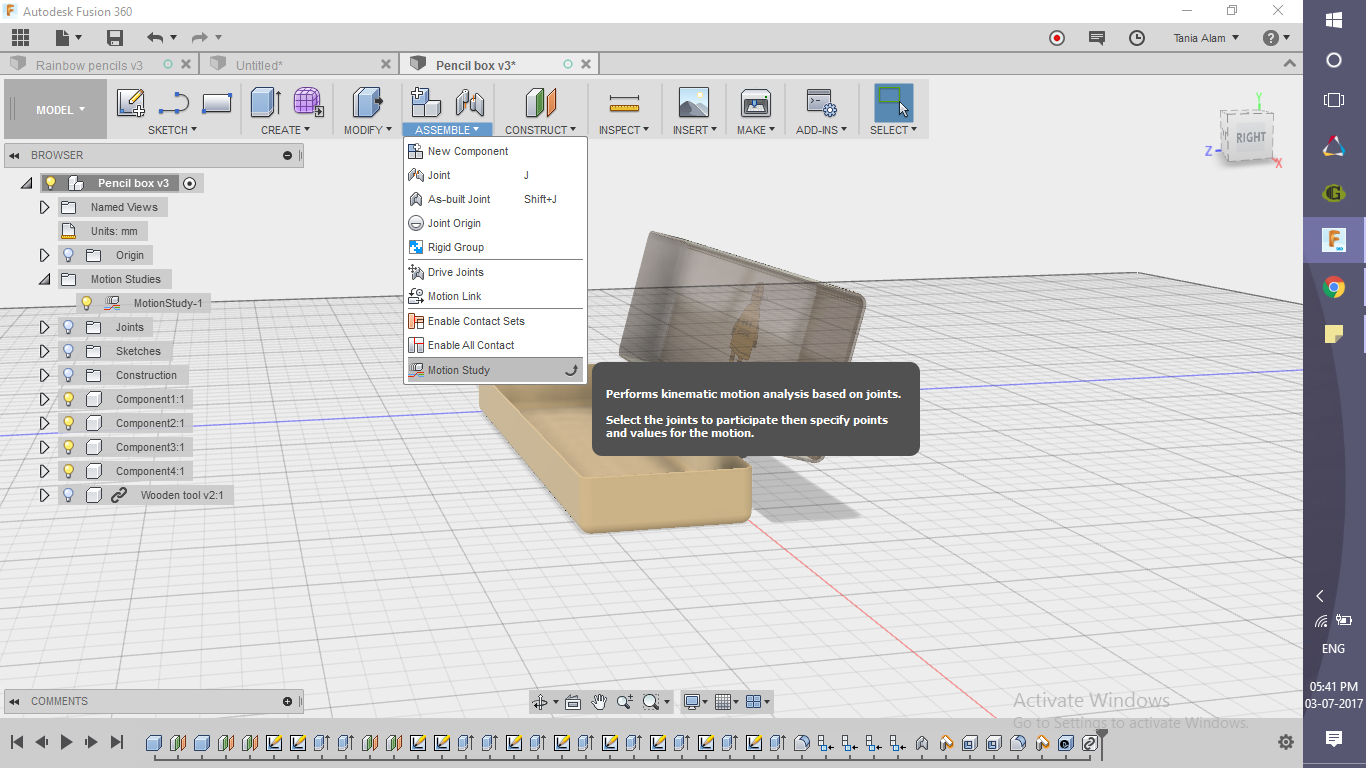Open the job status clock icon
The image size is (1366, 768).
(x=1137, y=38)
